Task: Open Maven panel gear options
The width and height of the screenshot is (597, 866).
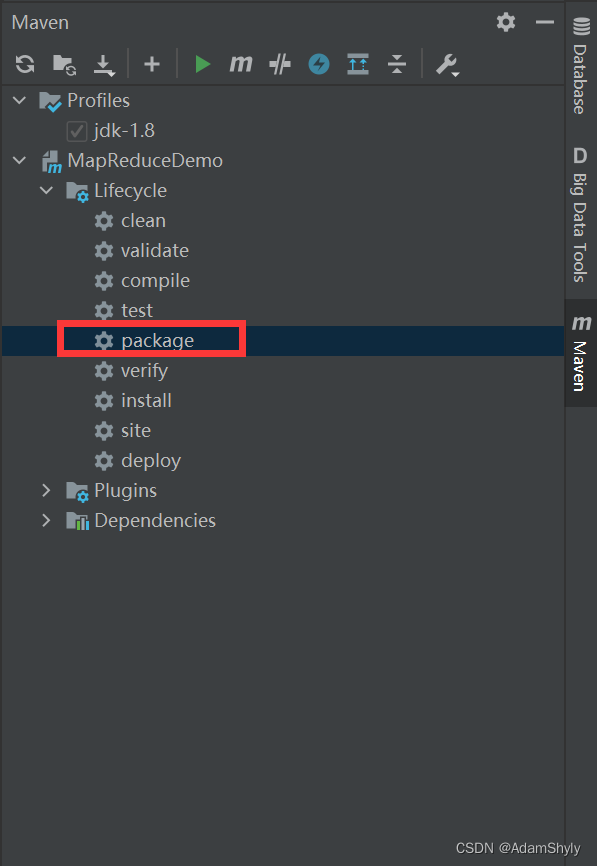Action: tap(505, 22)
